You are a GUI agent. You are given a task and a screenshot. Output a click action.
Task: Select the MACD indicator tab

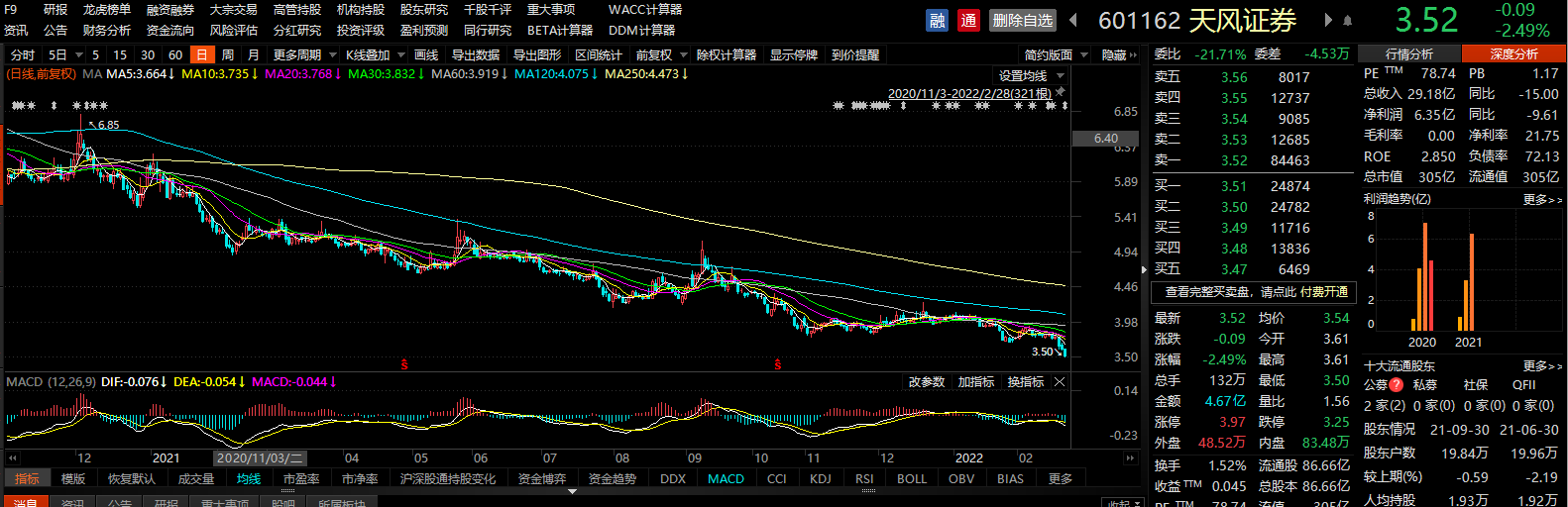click(726, 479)
